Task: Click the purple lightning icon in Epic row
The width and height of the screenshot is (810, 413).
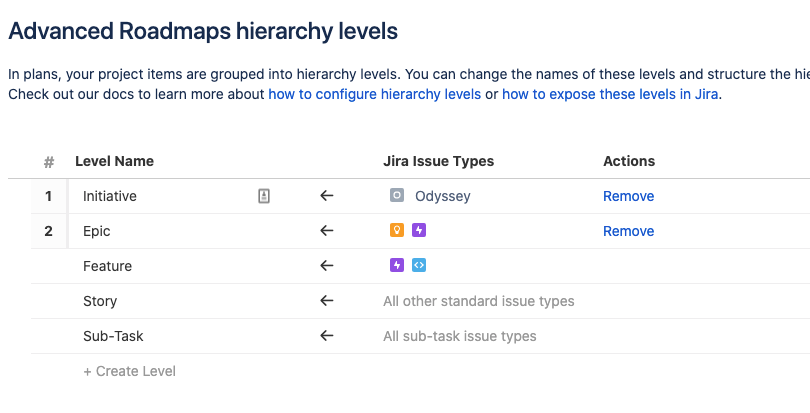Action: (x=419, y=231)
